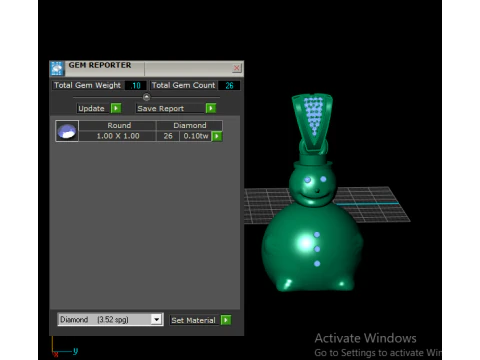Click the Gem Reporter panel logo icon
The height and width of the screenshot is (360, 480).
coord(57,68)
